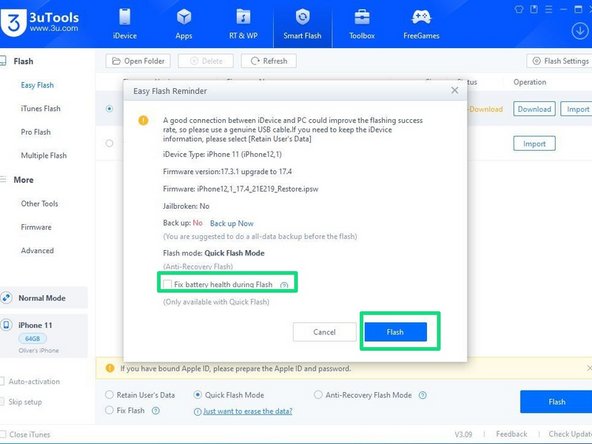Click the main Flash button at bottom right
The width and height of the screenshot is (592, 444).
pos(556,402)
